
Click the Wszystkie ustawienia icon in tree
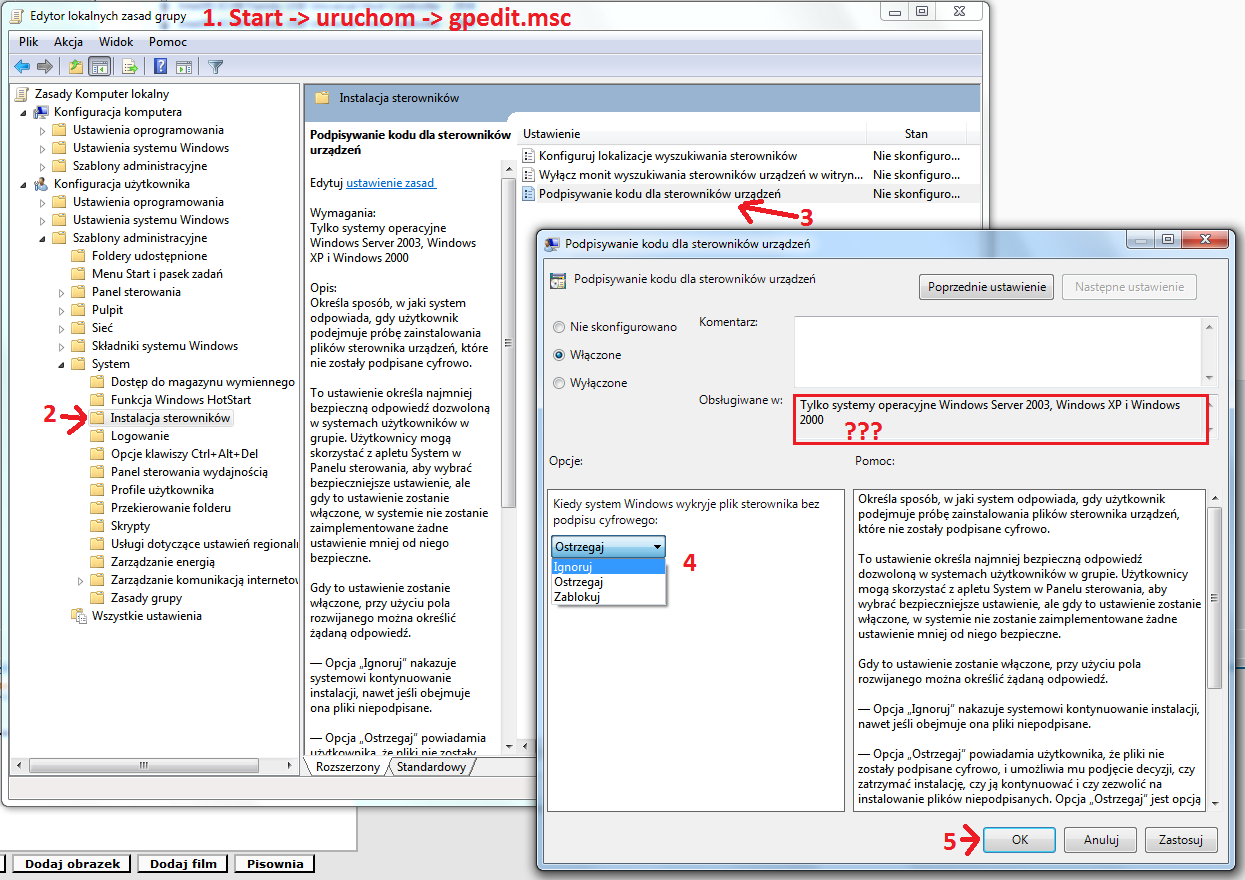click(x=79, y=616)
